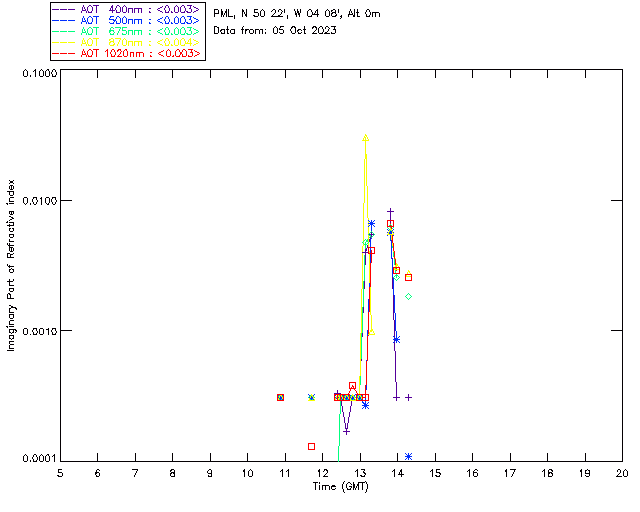Click the x-axis tick label 8

click(173, 474)
